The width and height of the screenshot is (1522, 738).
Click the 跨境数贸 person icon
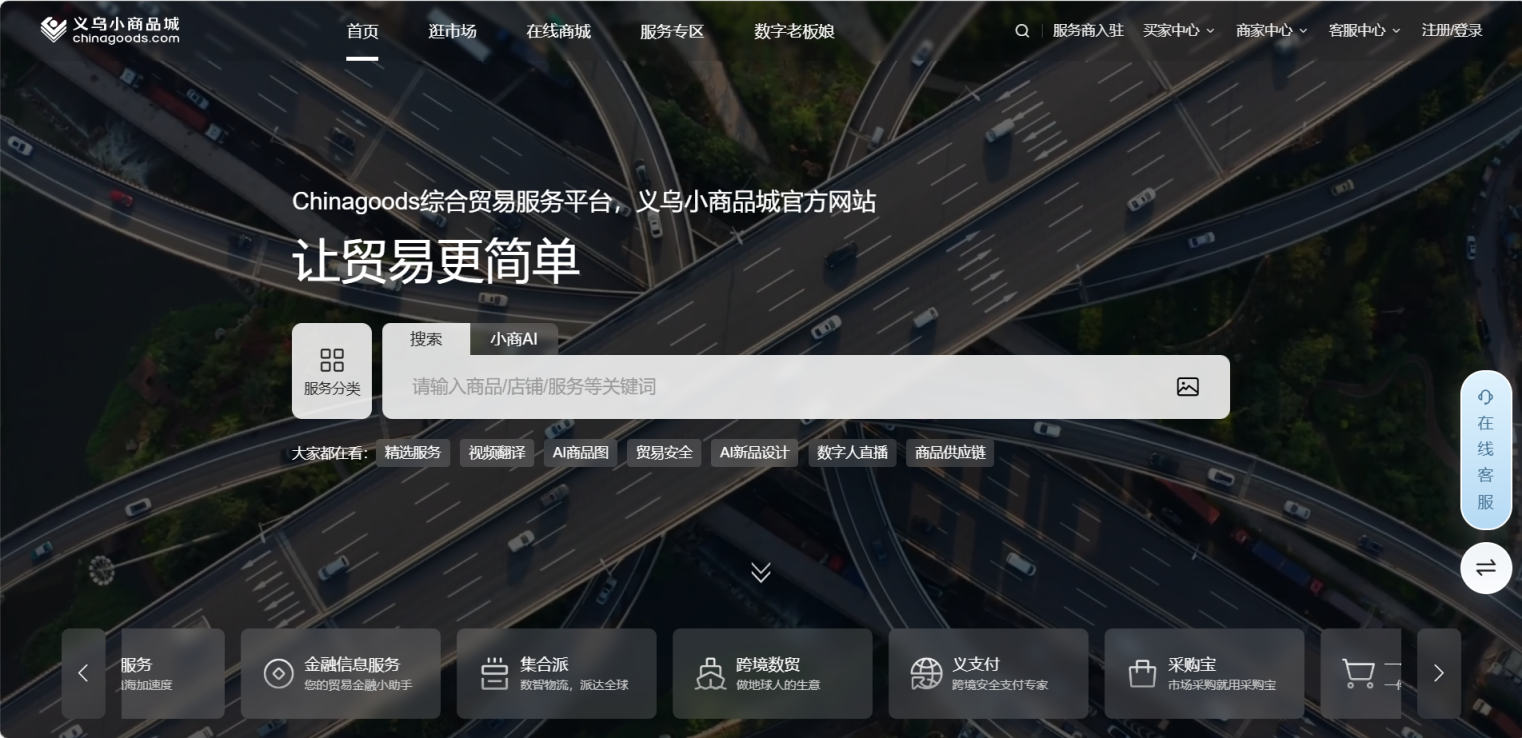710,673
